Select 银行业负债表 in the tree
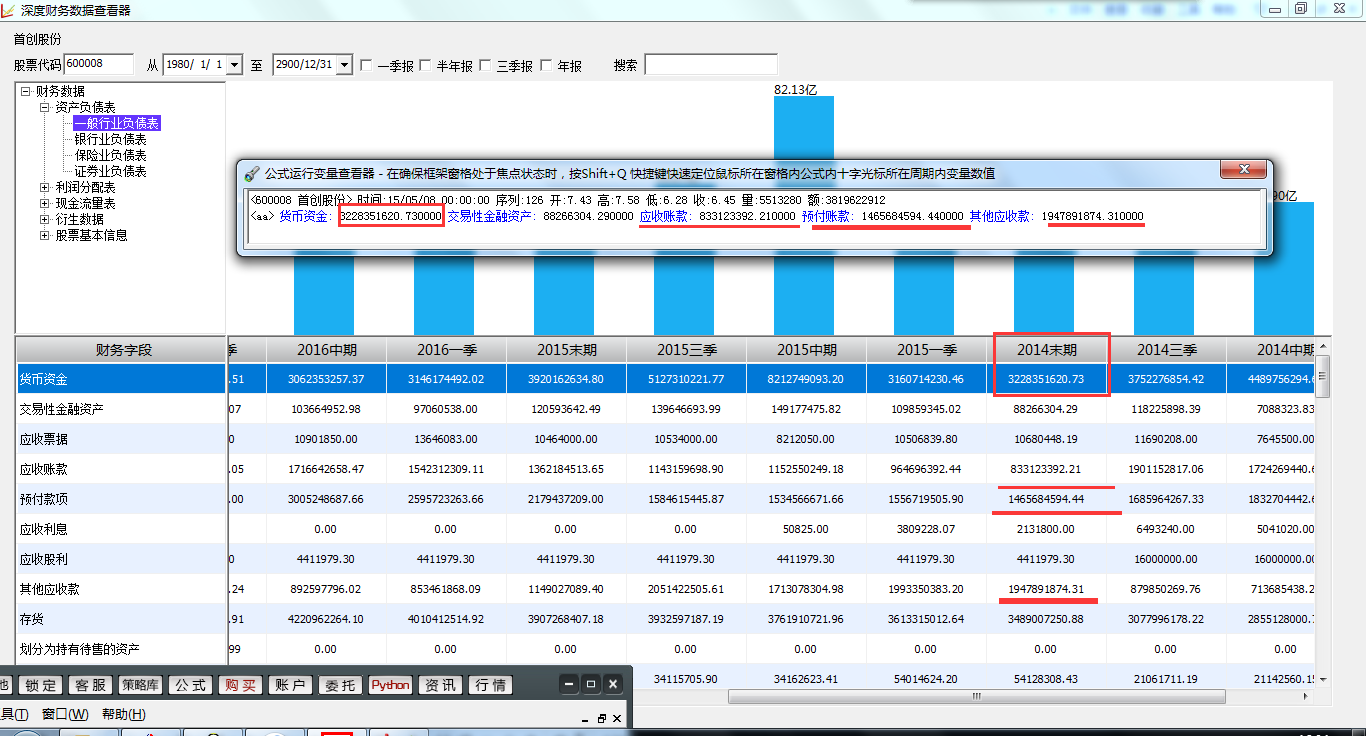Screen dimensions: 1366x736 (110, 139)
